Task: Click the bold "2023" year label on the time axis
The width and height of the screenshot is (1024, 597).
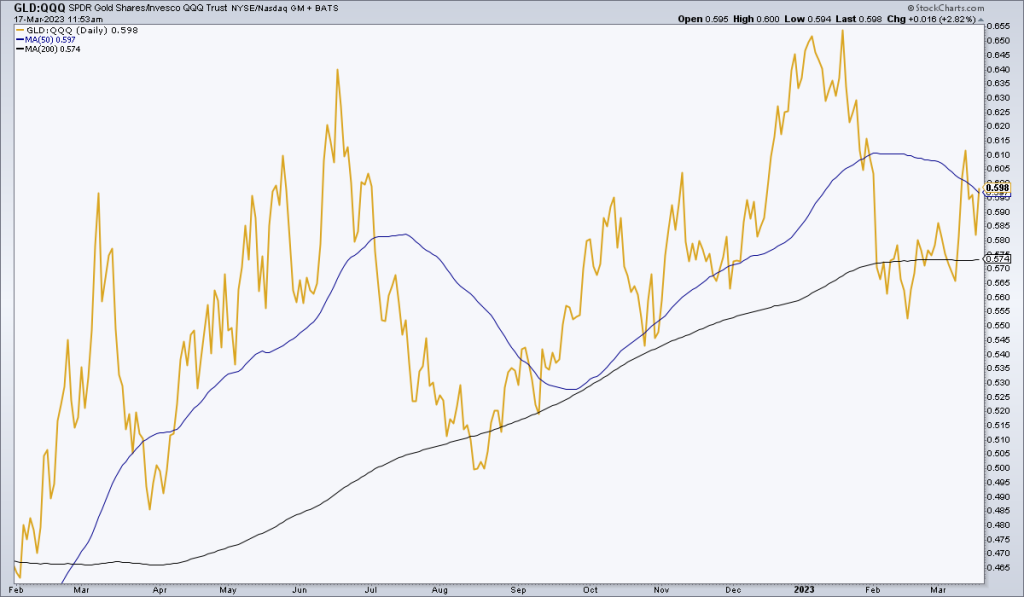Action: coord(804,590)
